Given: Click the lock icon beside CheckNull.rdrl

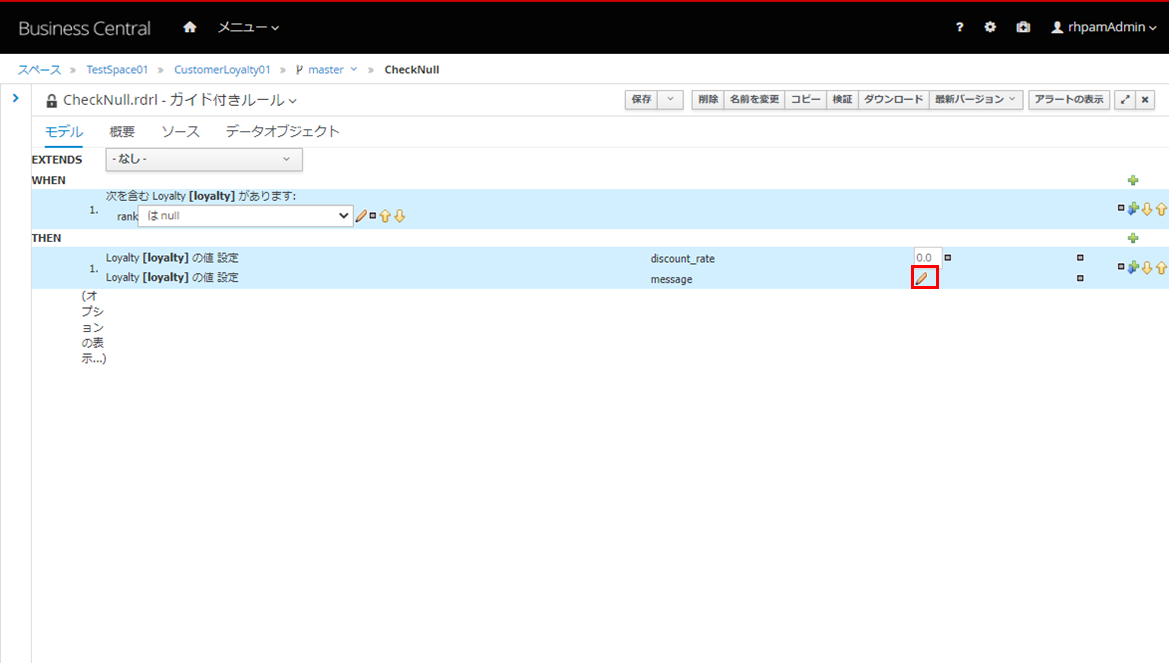Looking at the screenshot, I should click(51, 101).
